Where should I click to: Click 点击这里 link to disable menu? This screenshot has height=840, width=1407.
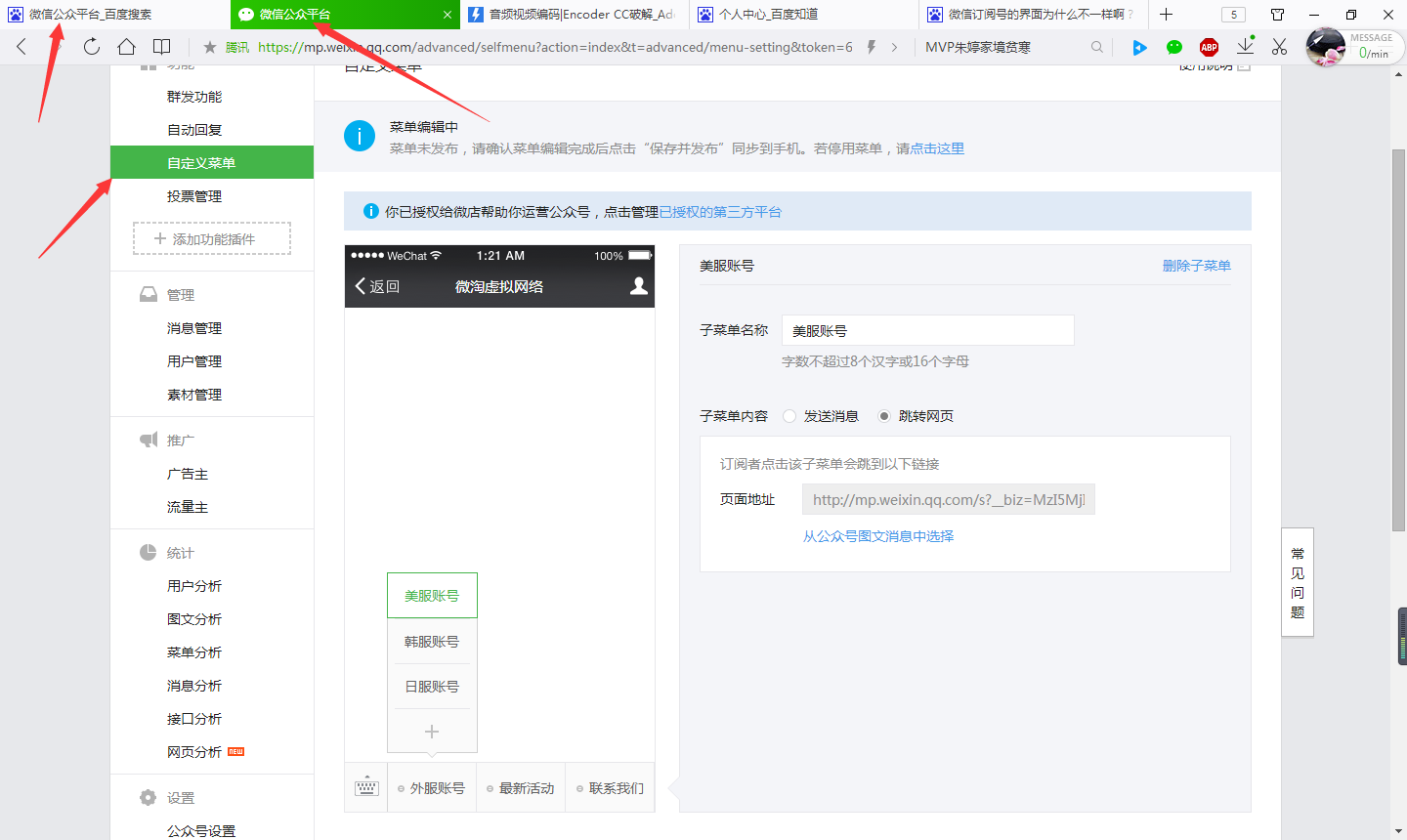(937, 148)
